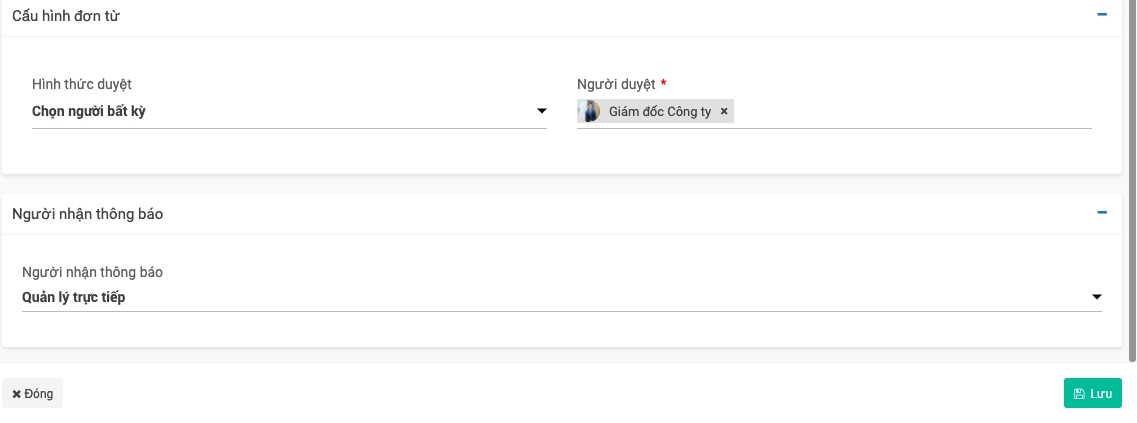Click the Hình thức duyệt dropdown arrow

541,111
